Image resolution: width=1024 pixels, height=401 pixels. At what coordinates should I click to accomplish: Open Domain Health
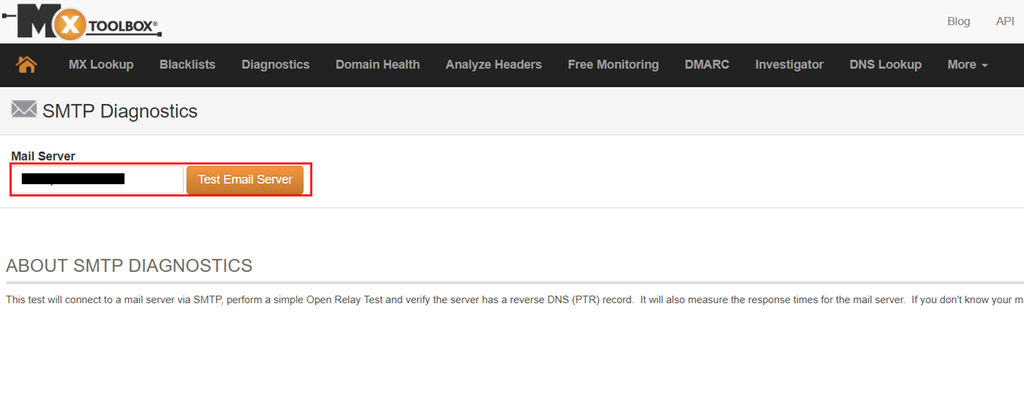(x=377, y=65)
